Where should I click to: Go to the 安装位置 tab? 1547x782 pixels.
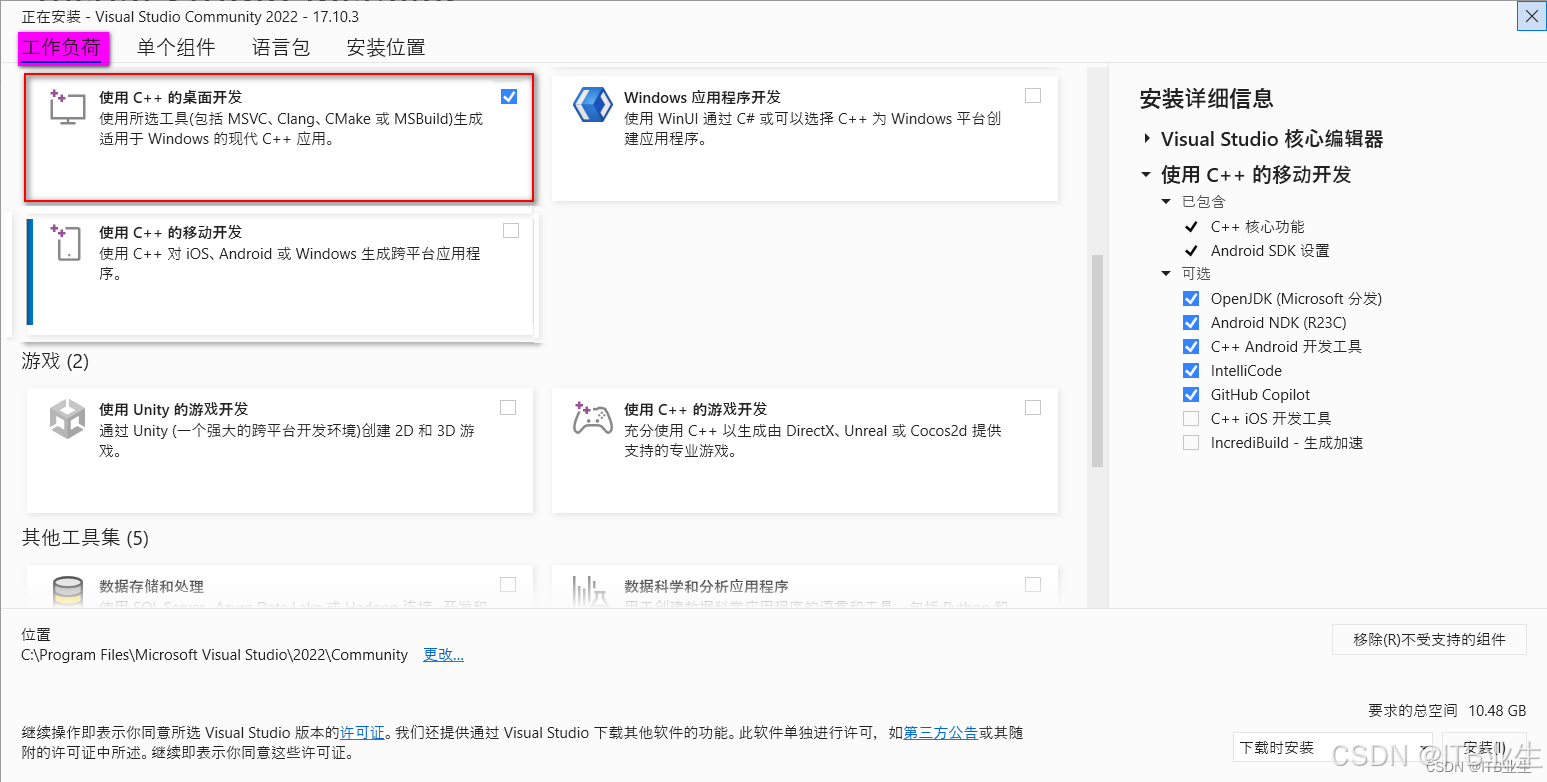click(386, 47)
